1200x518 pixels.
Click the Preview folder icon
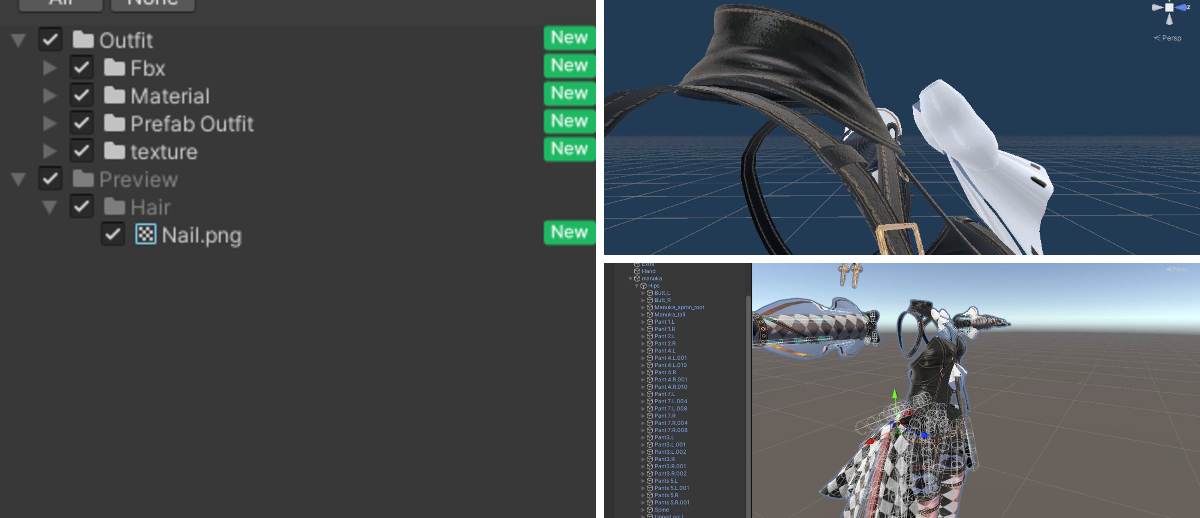pos(83,180)
